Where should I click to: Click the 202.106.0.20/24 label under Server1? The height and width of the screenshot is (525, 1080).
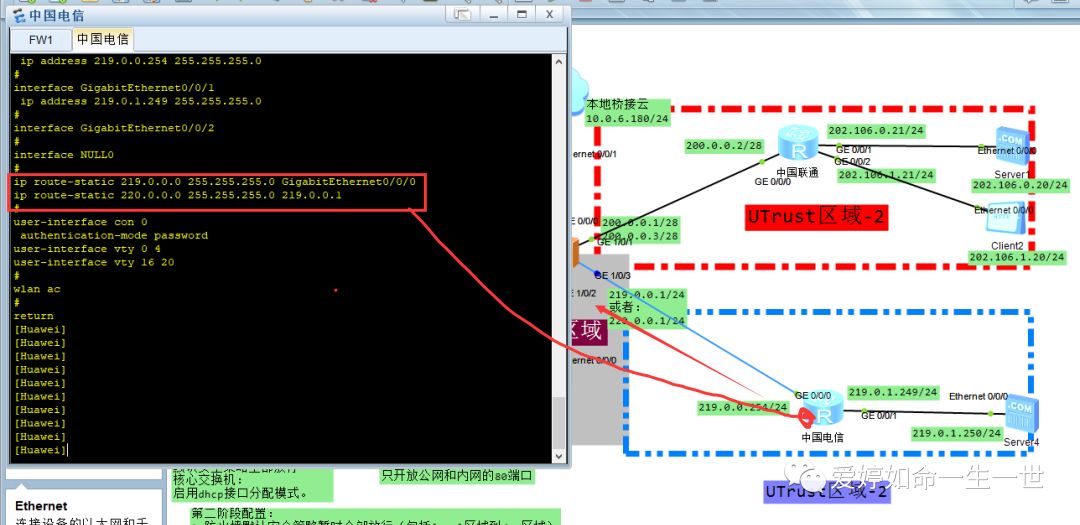(x=1020, y=185)
